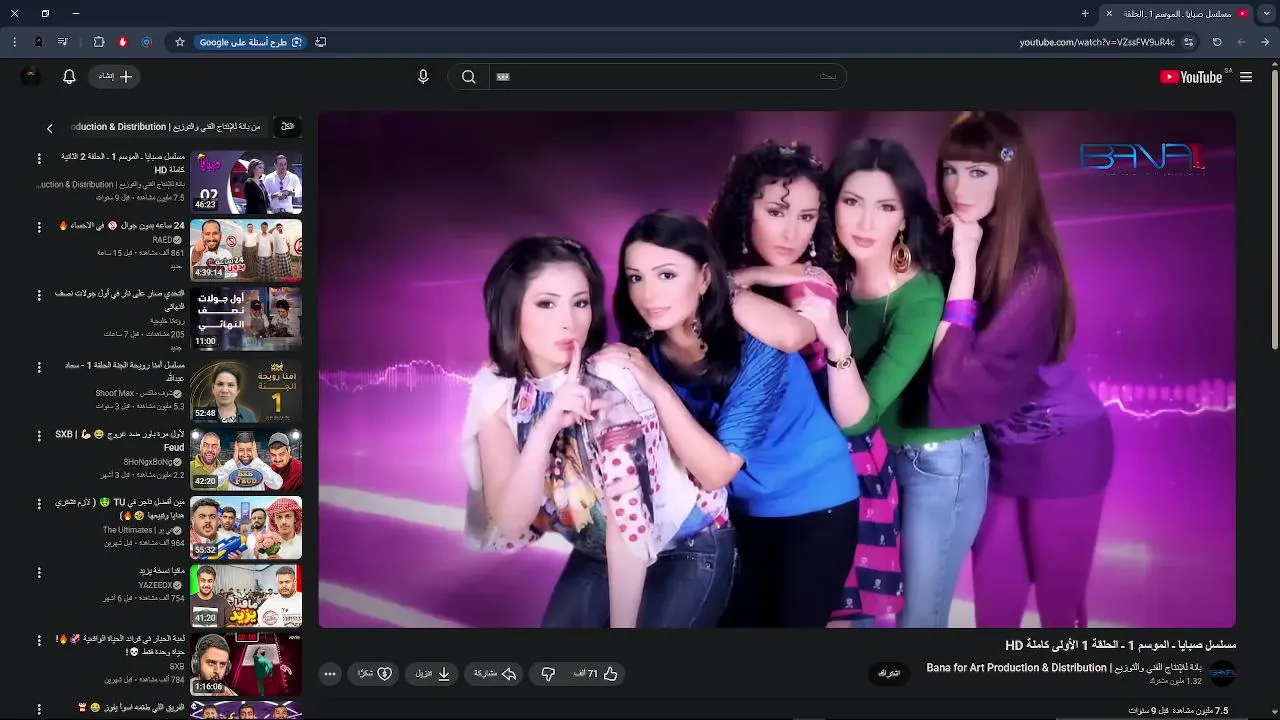Open the 41:20 YAZEEDX video thumbnail

tap(246, 596)
